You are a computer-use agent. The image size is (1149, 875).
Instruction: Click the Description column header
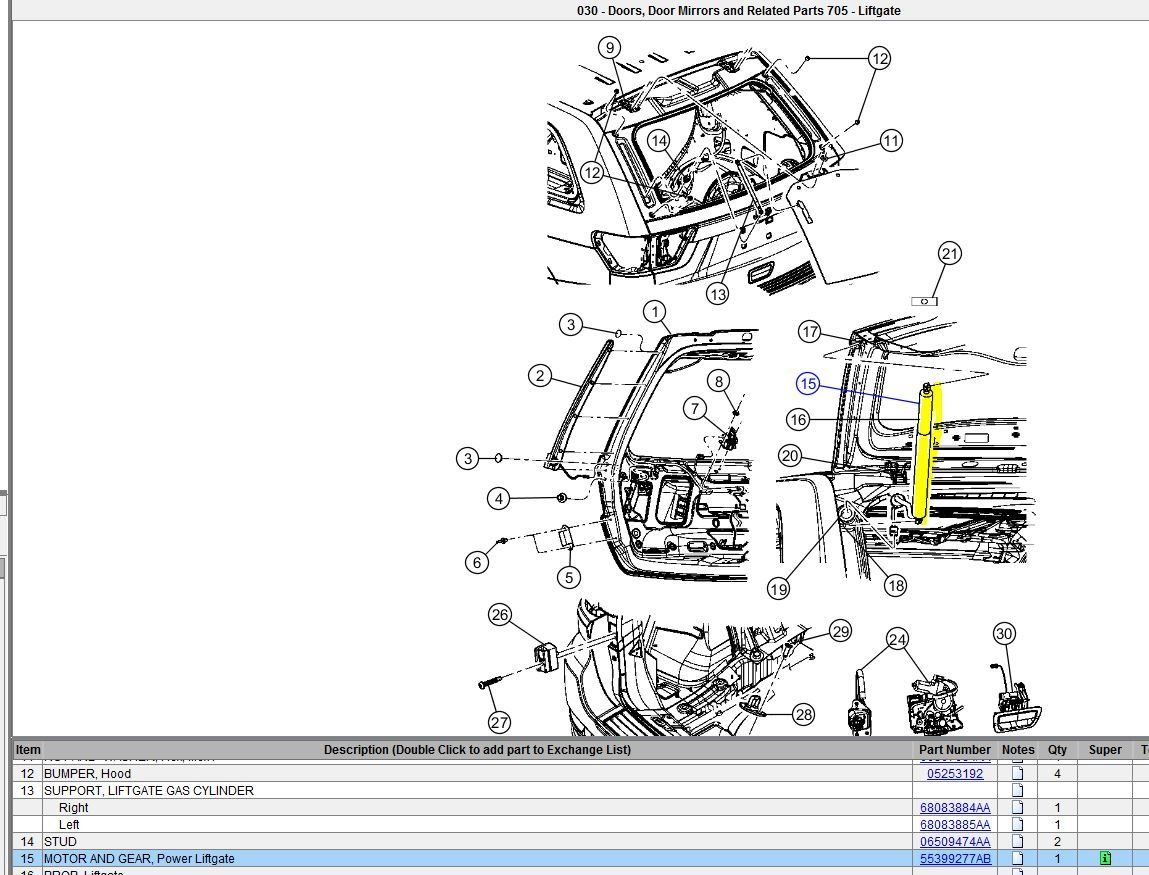coord(477,749)
